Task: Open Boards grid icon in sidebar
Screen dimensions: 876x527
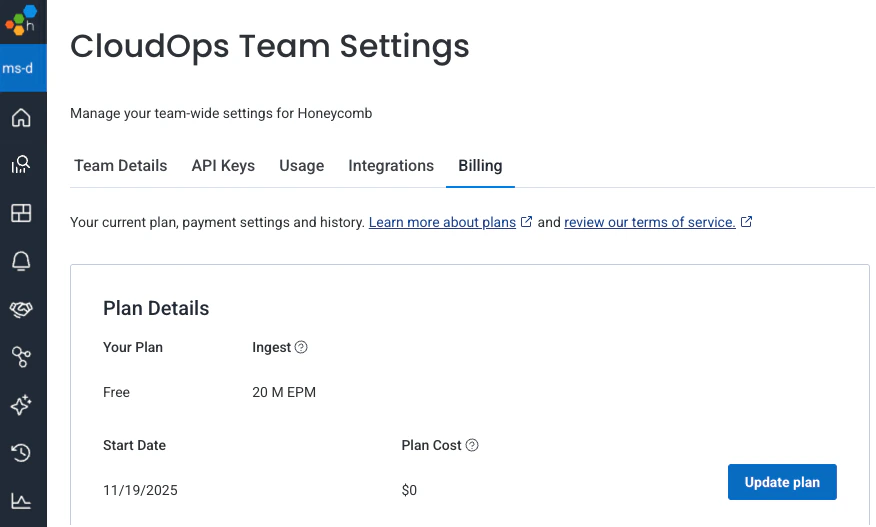Action: pyautogui.click(x=21, y=213)
